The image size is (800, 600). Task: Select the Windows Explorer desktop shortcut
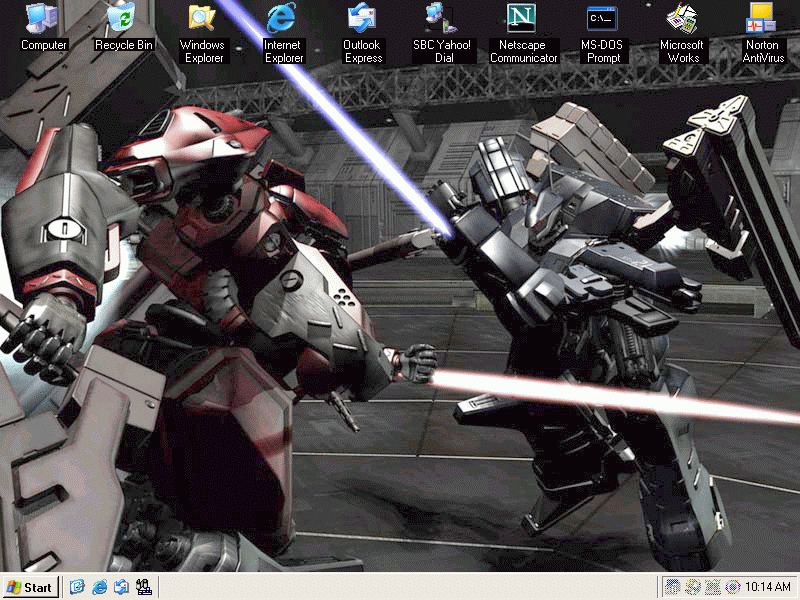point(202,18)
